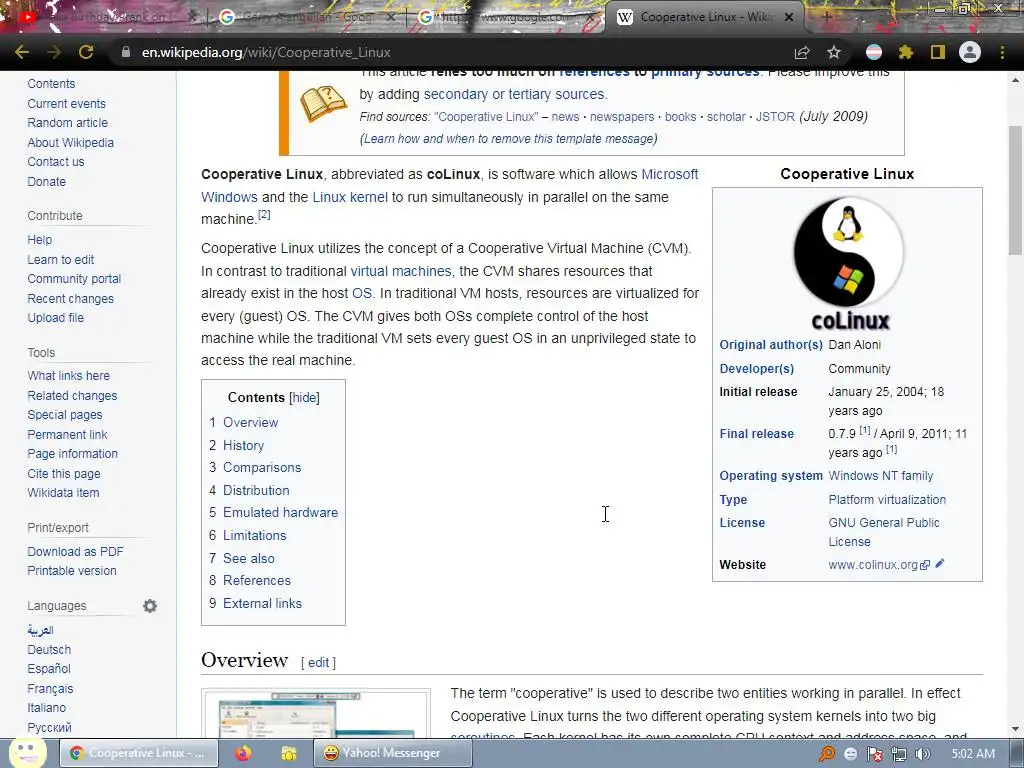The height and width of the screenshot is (768, 1024).
Task: Open language settings gear icon
Action: [150, 606]
